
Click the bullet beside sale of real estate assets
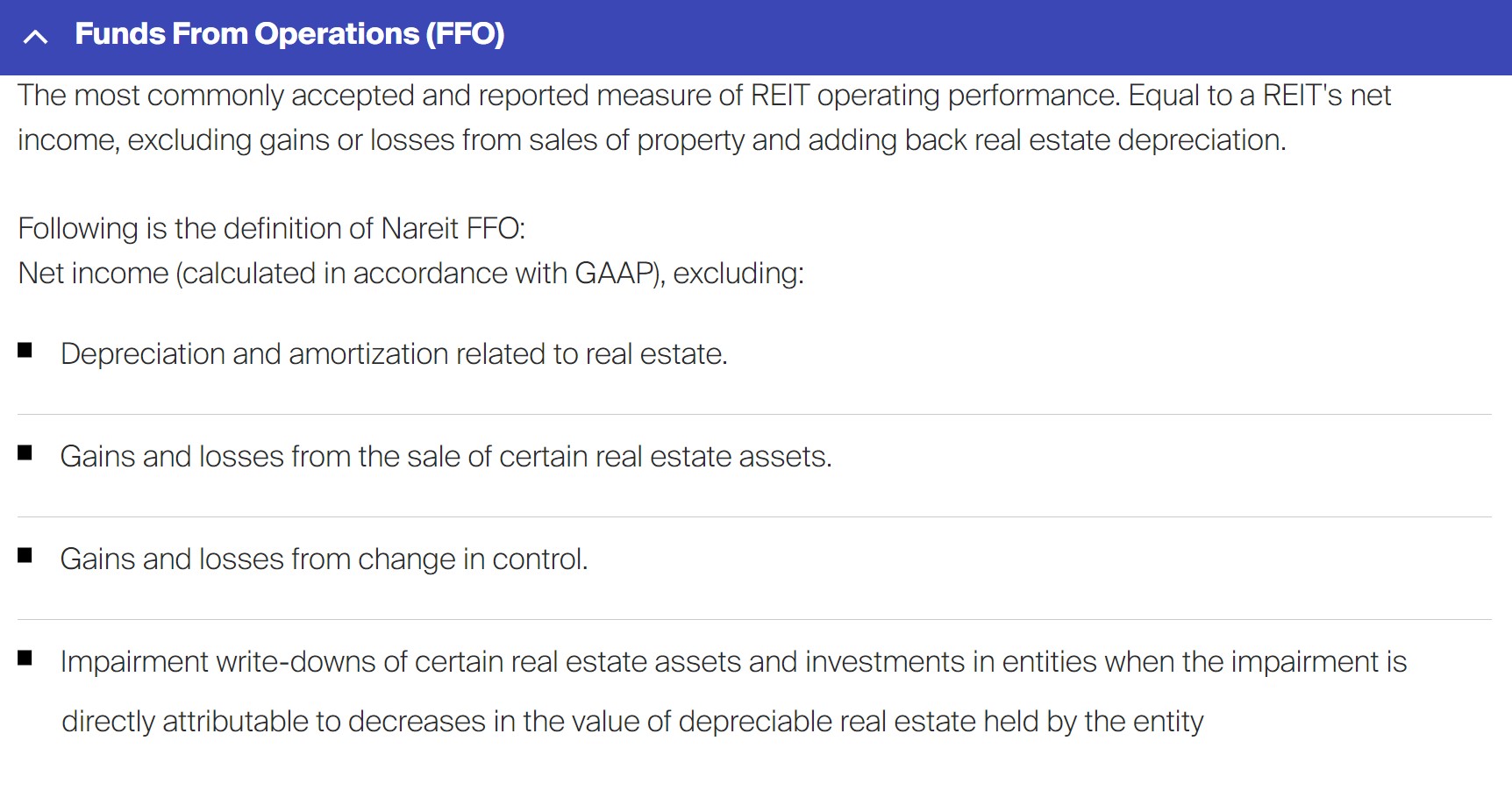[x=25, y=453]
